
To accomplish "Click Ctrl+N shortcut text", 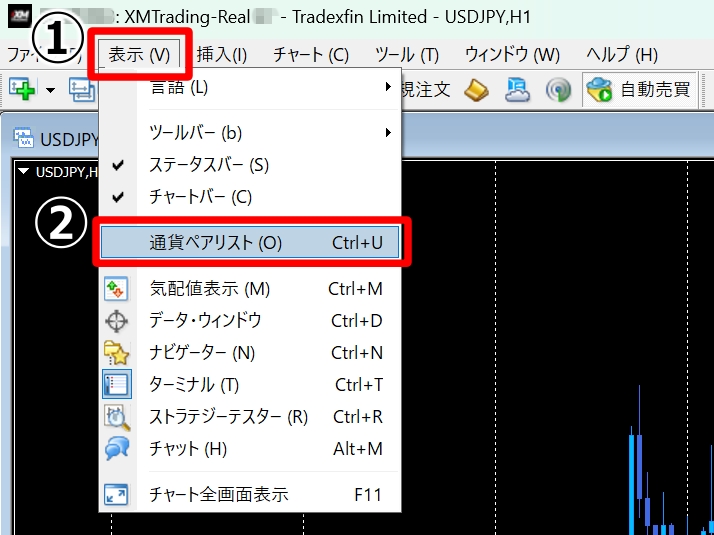I will (357, 353).
